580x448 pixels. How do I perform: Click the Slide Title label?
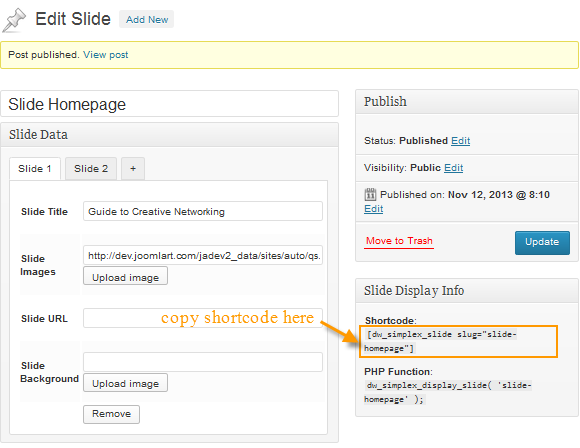click(44, 212)
